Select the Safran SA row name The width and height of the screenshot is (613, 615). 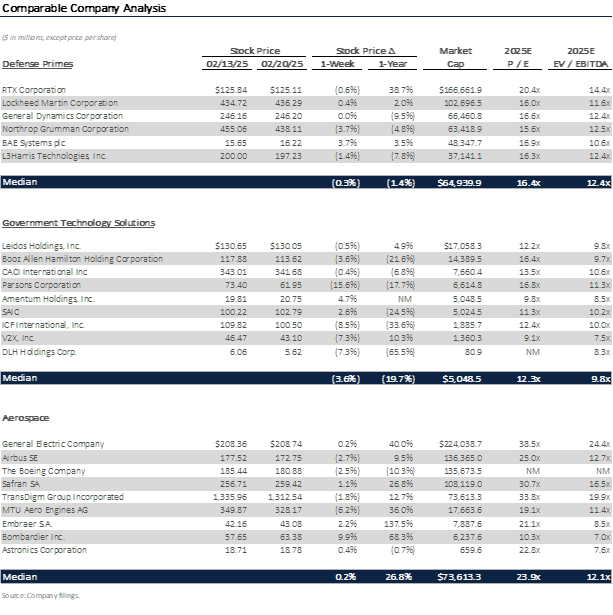point(21,484)
